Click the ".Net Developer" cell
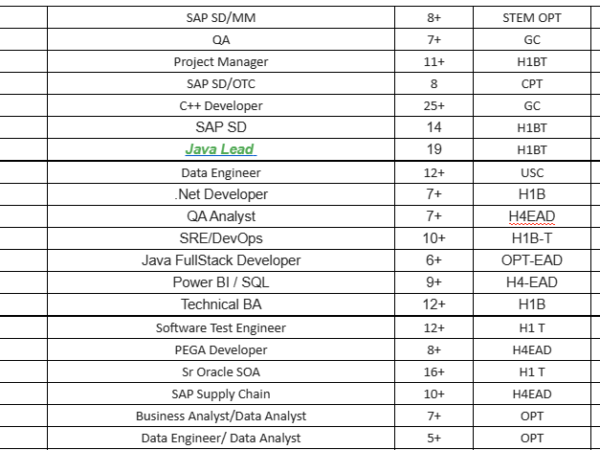 pos(220,194)
